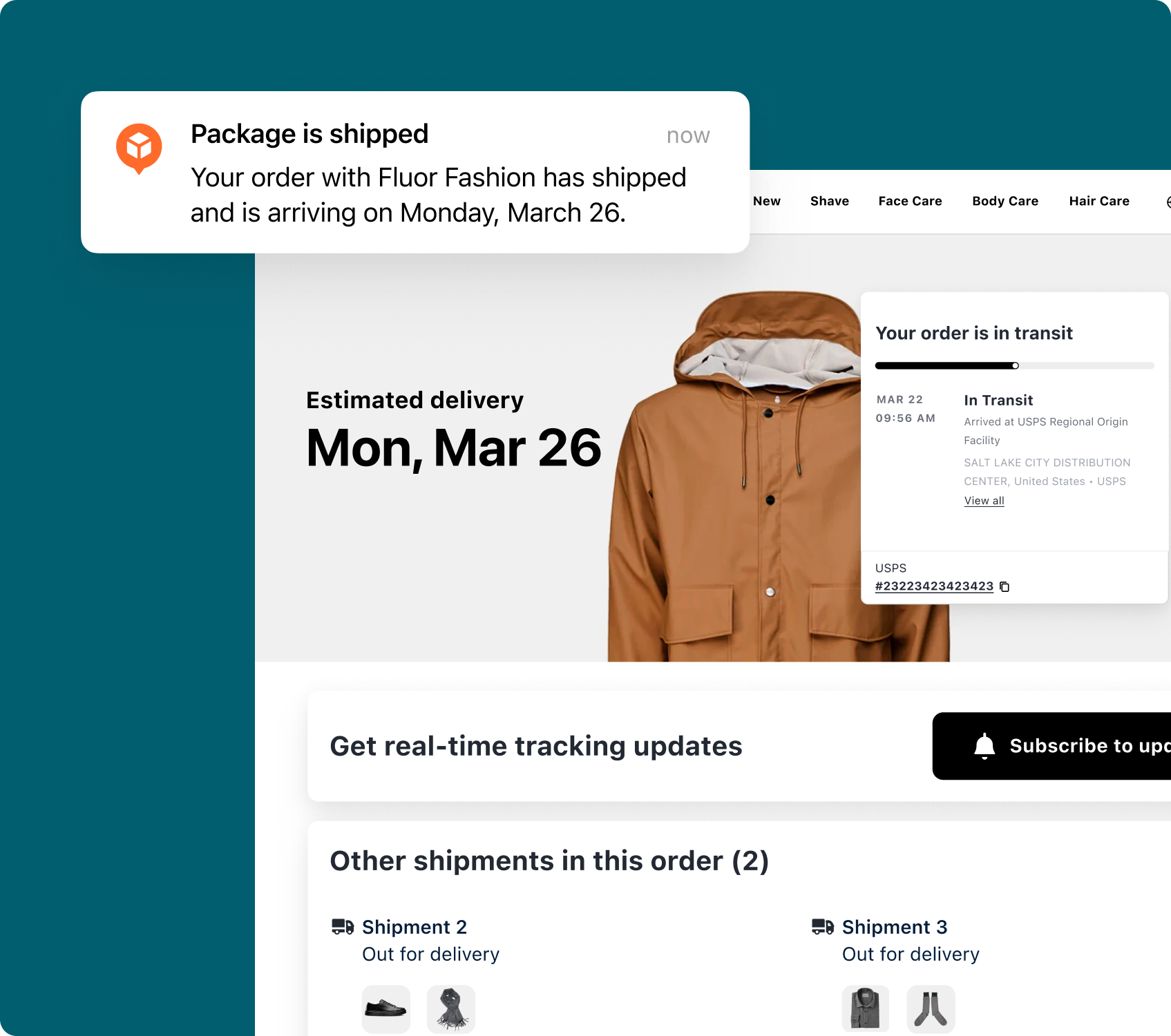Open the New menu item
The height and width of the screenshot is (1036, 1171).
pos(767,201)
